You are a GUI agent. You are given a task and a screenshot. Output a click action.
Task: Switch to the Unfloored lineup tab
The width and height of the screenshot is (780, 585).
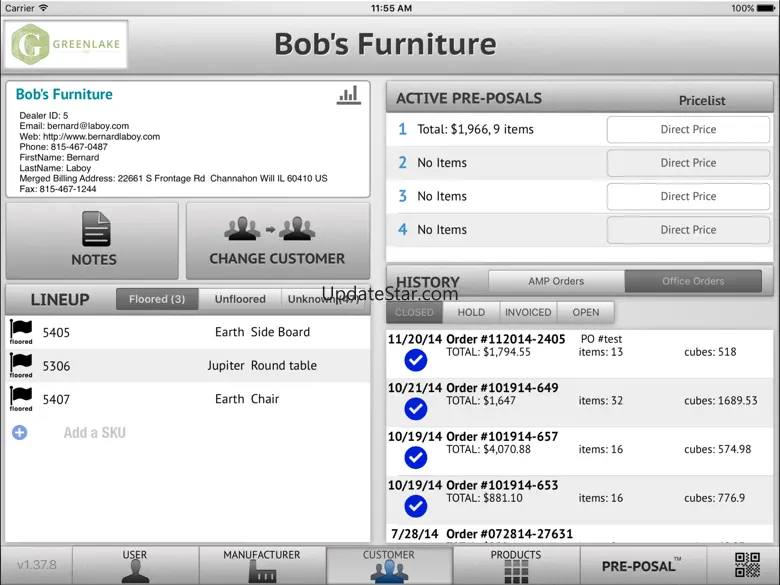[x=240, y=299]
